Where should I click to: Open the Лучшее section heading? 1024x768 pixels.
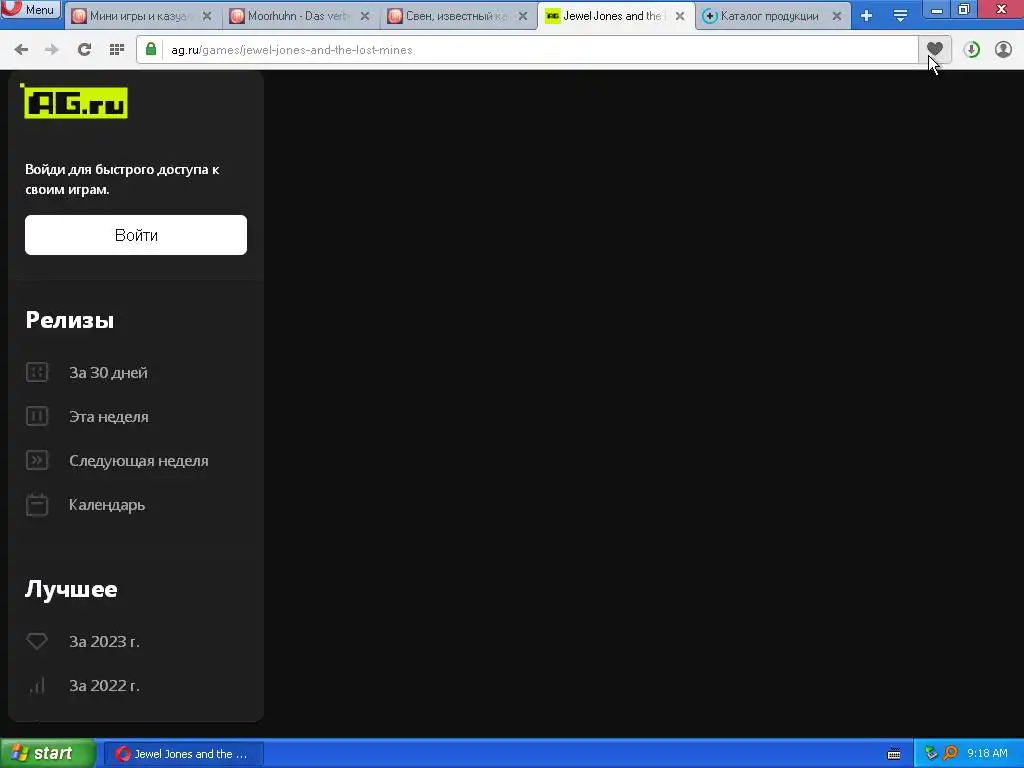71,589
